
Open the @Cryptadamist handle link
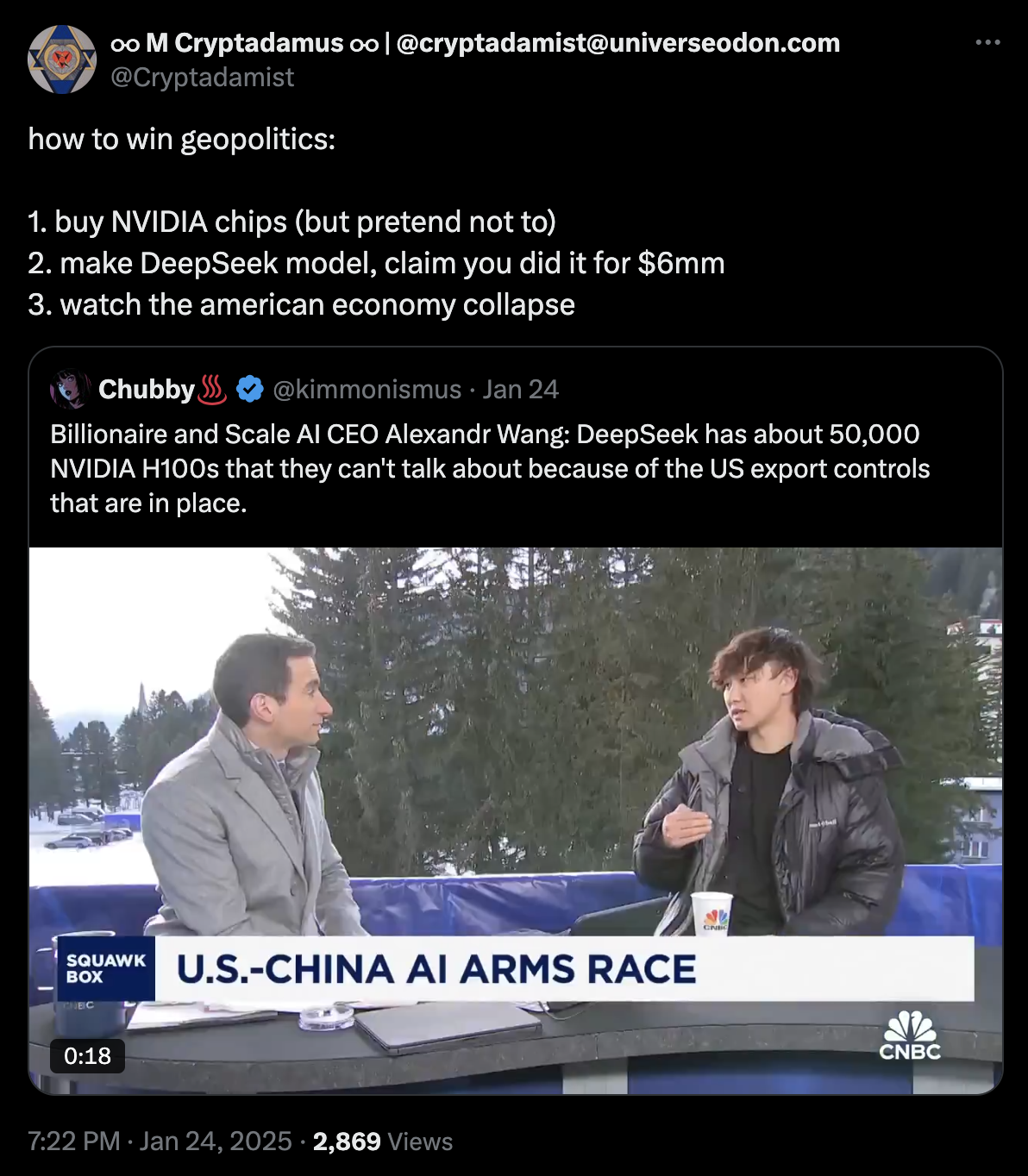point(203,78)
